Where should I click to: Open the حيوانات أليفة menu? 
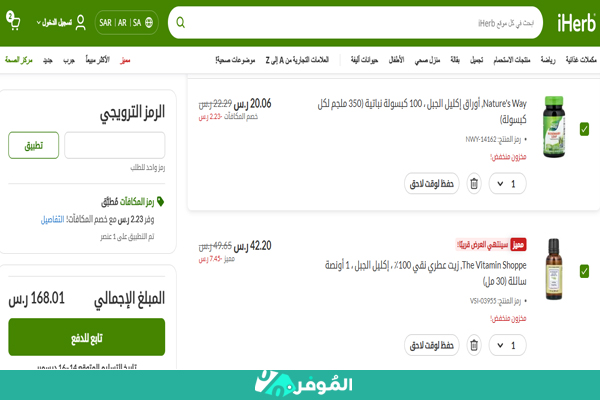click(x=364, y=60)
